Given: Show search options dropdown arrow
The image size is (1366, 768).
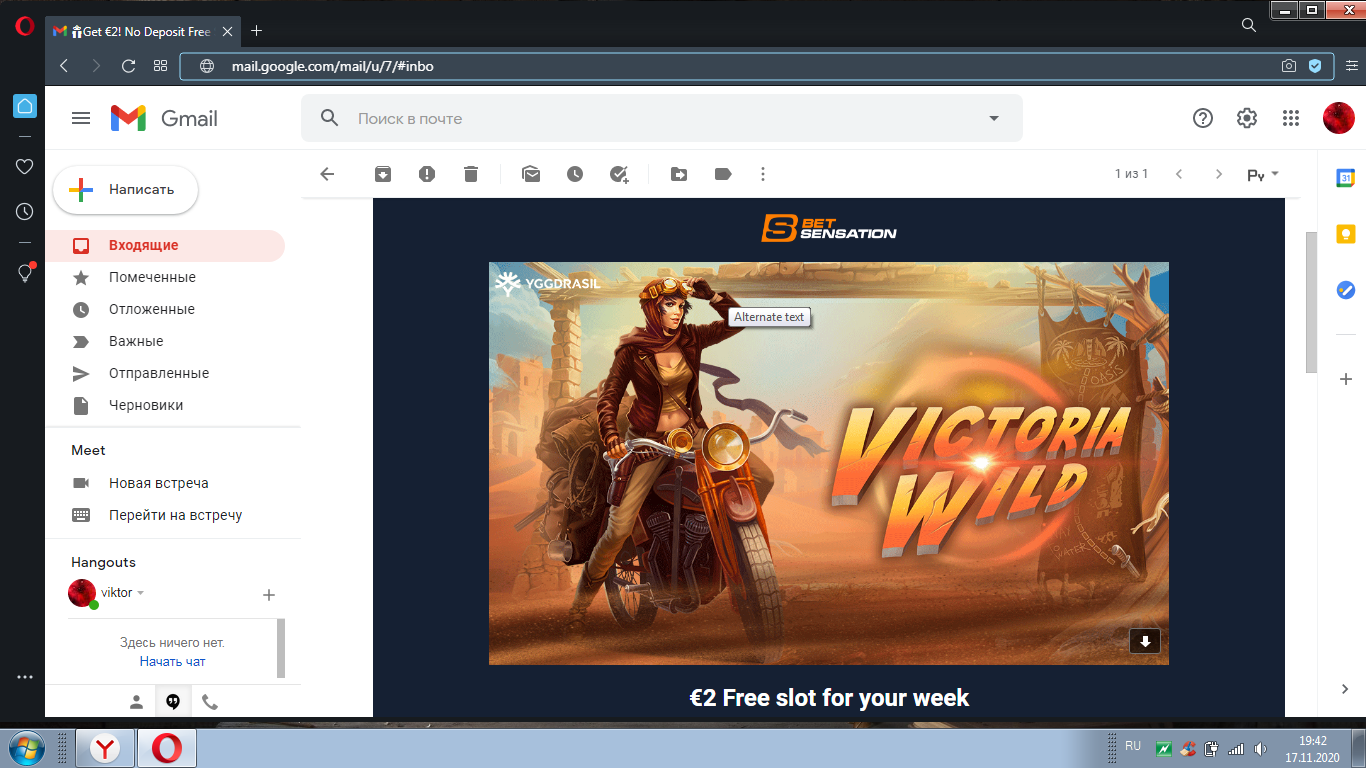Looking at the screenshot, I should [x=994, y=118].
